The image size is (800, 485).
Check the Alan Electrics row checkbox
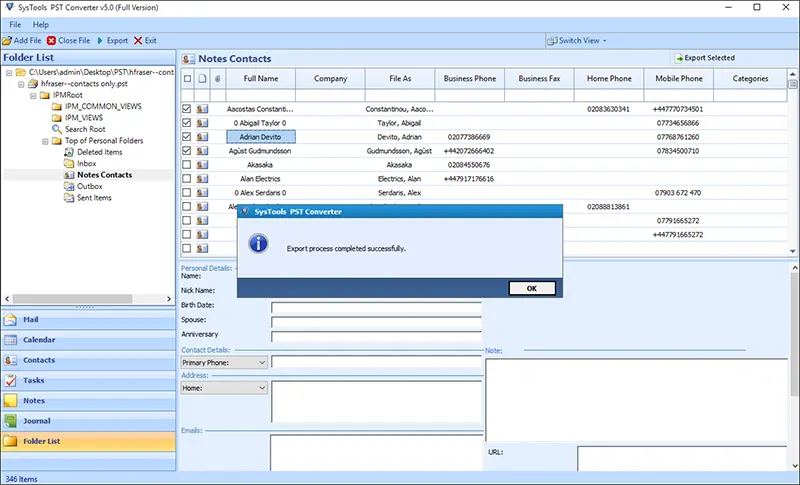pyautogui.click(x=187, y=178)
